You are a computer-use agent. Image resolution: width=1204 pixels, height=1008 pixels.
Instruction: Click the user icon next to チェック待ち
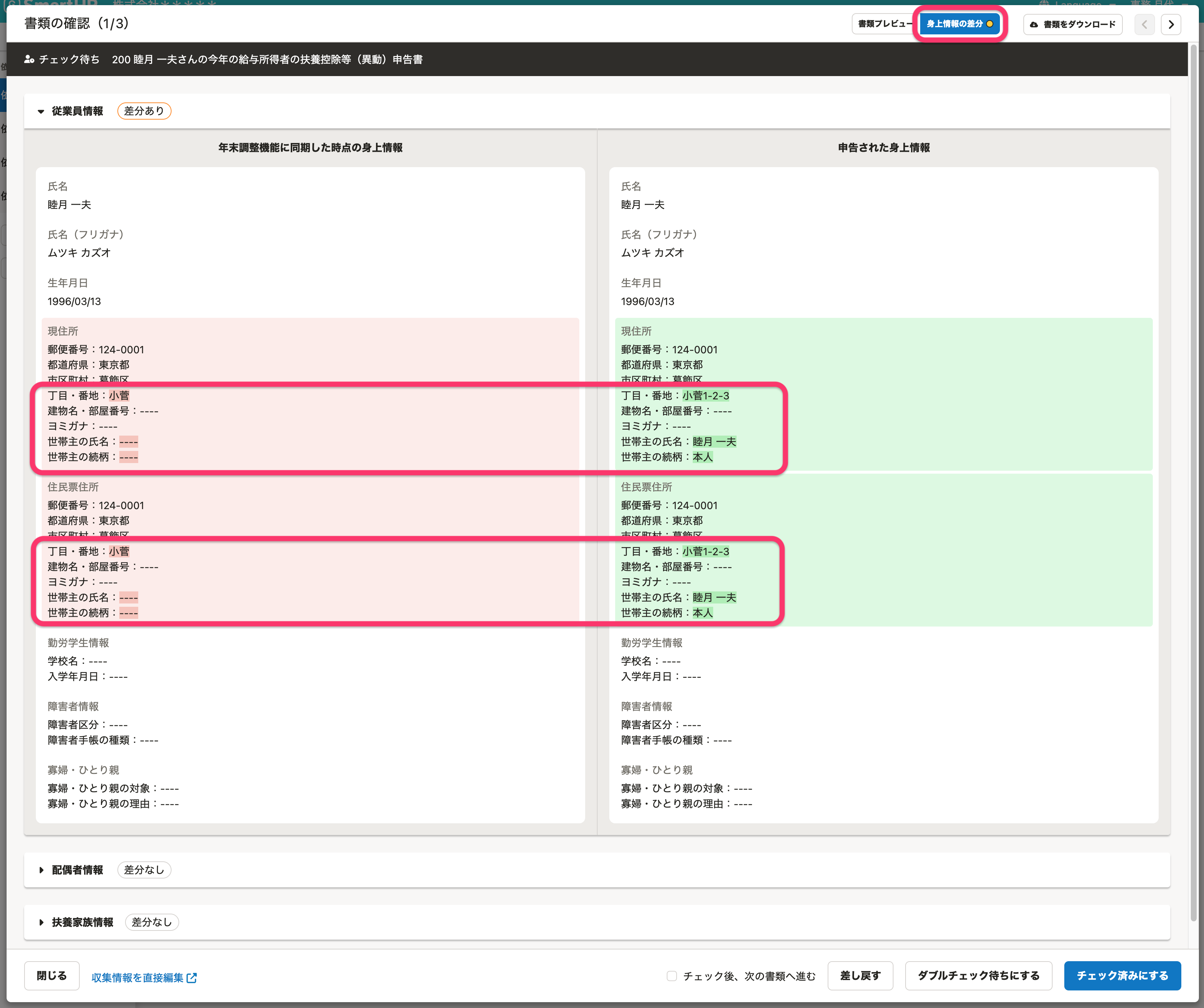29,59
